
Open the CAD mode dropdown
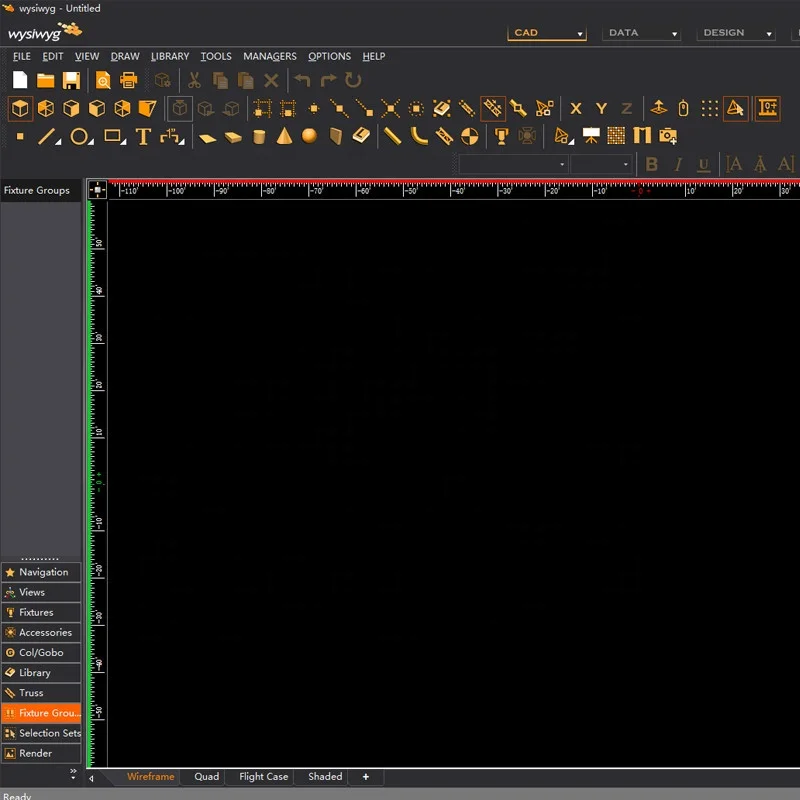tap(547, 33)
